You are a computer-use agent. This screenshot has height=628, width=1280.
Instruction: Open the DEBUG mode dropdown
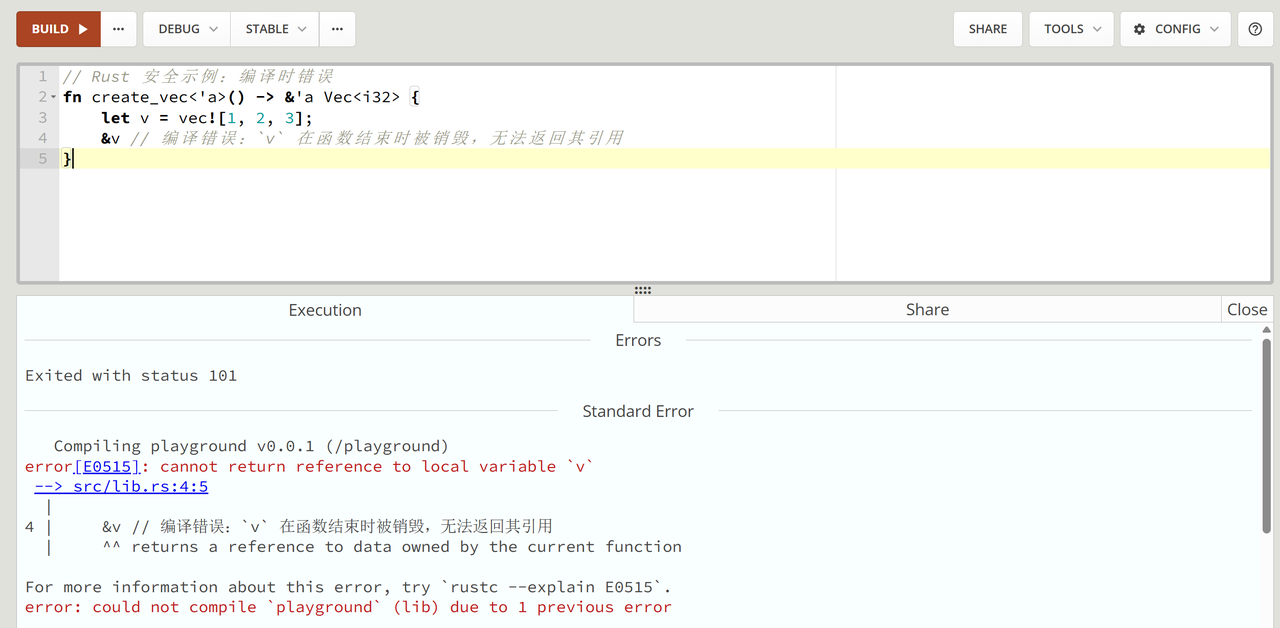(187, 29)
